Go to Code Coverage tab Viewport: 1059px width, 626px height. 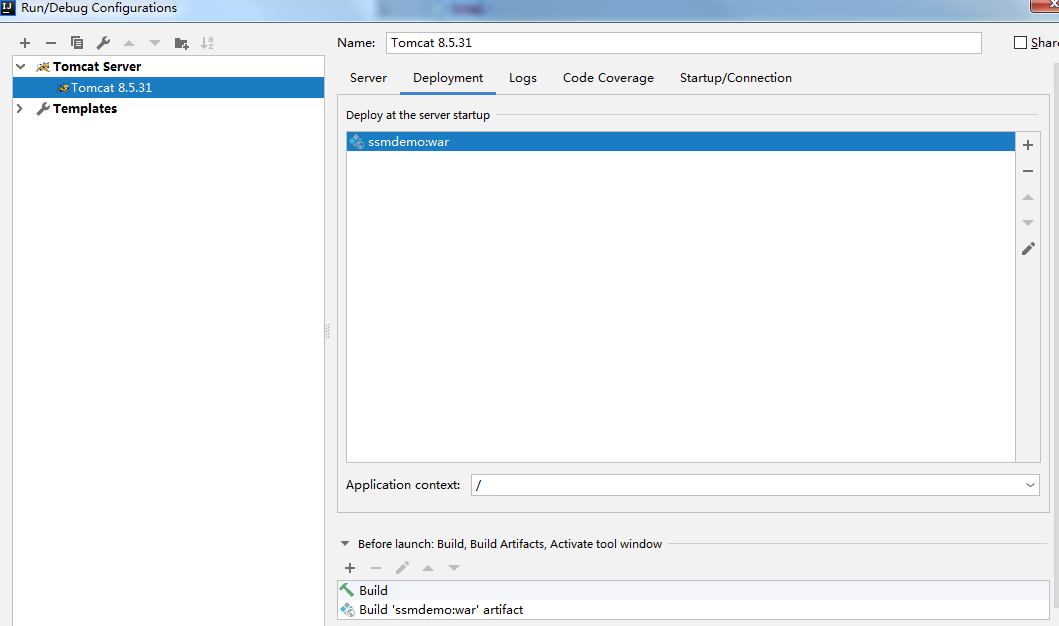coord(608,78)
